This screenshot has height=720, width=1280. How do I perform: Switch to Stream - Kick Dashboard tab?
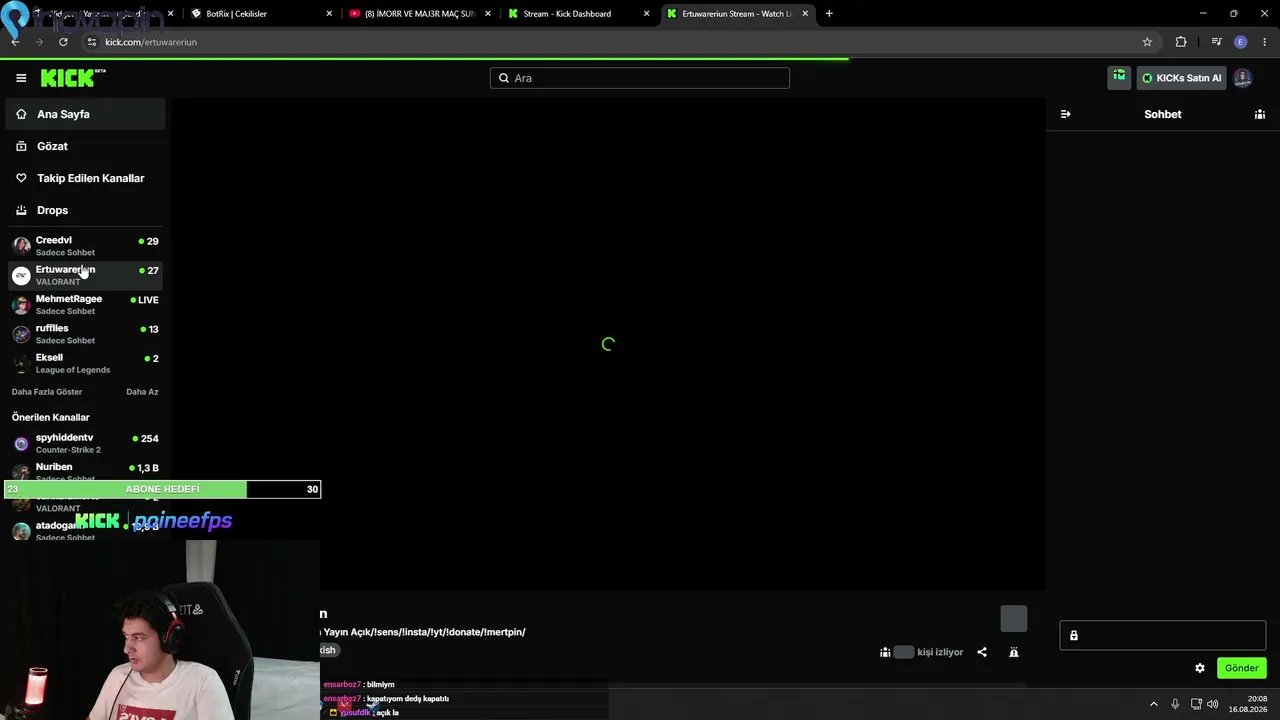pos(579,14)
